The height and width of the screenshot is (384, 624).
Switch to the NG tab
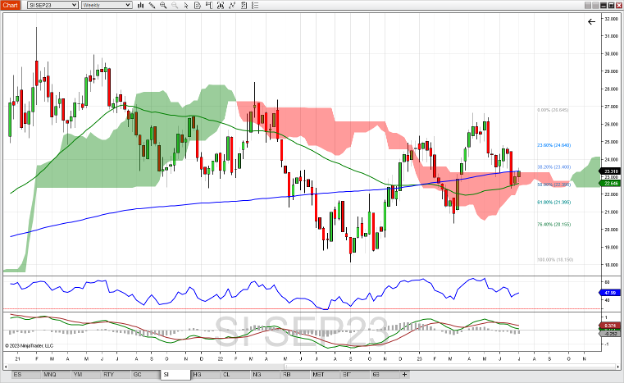[x=265, y=374]
